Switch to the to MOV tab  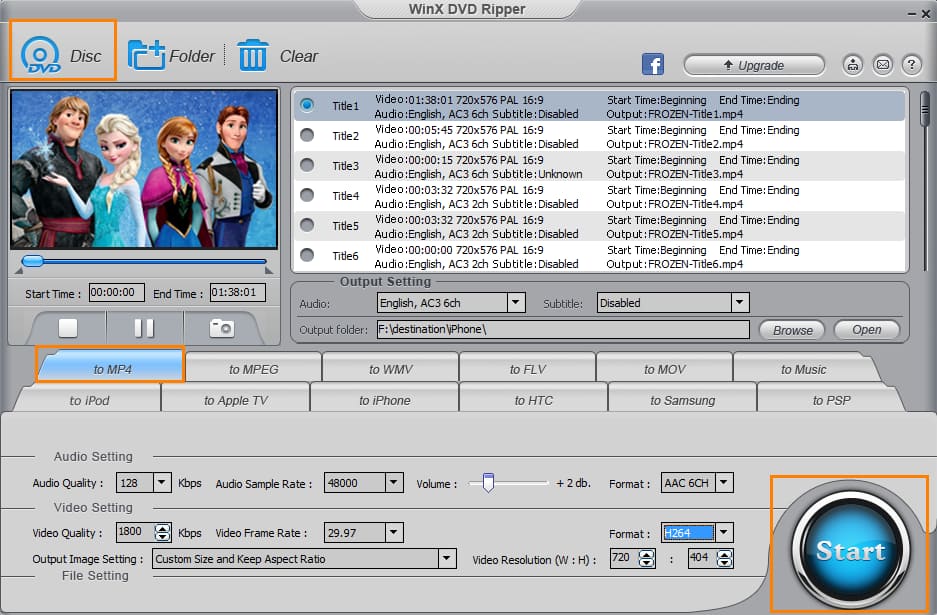(x=664, y=369)
